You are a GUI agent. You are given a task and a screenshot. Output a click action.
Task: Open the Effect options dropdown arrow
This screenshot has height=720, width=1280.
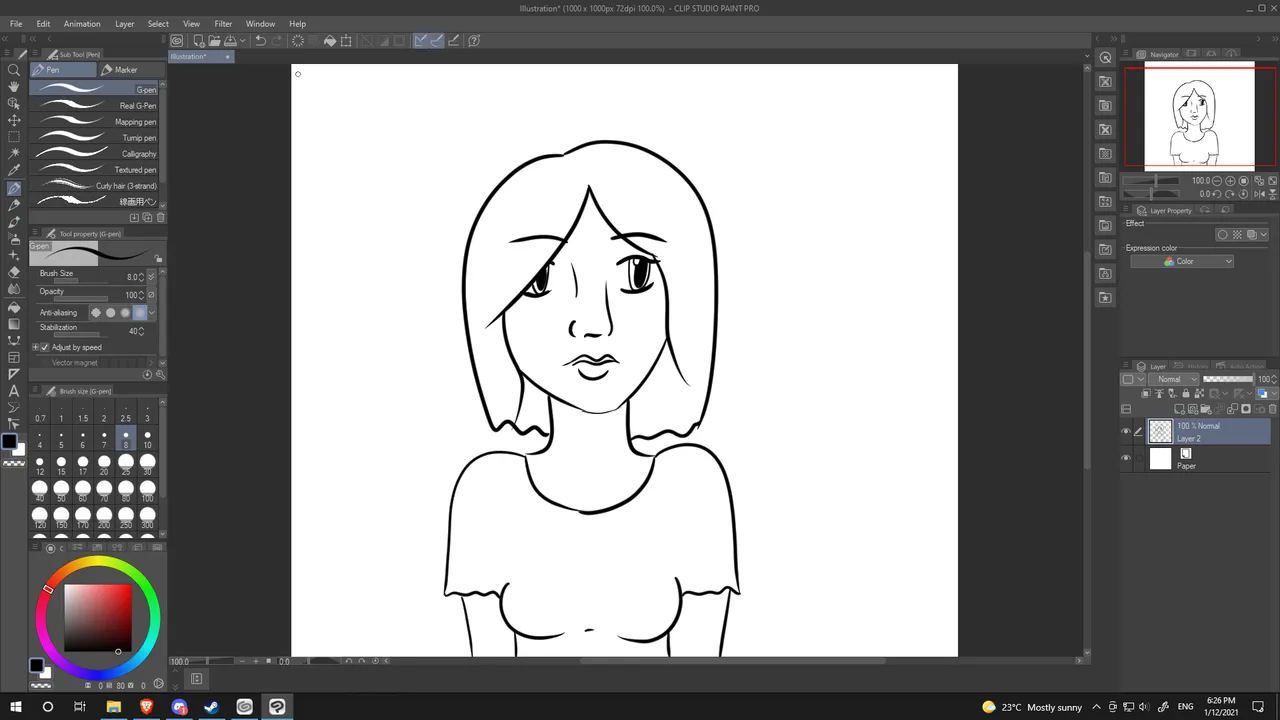(x=1264, y=235)
